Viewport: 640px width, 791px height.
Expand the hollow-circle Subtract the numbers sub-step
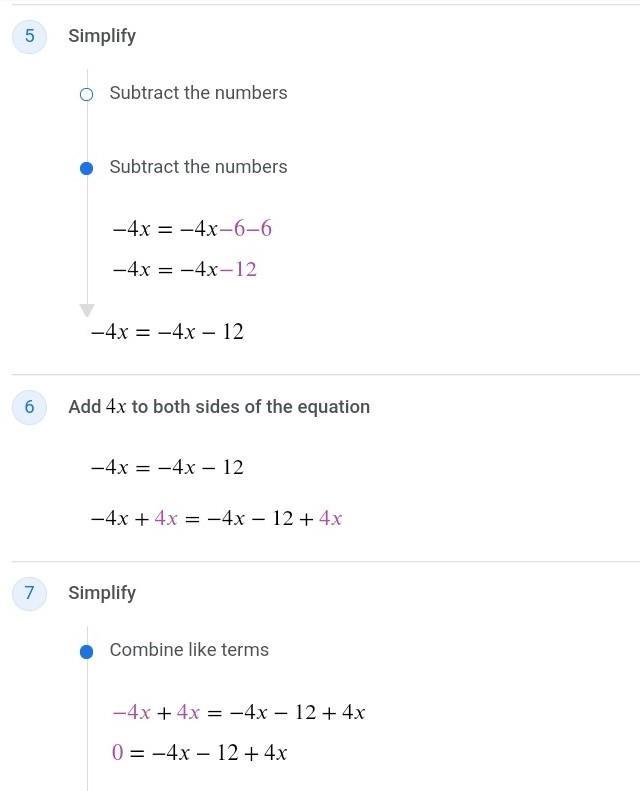click(86, 94)
